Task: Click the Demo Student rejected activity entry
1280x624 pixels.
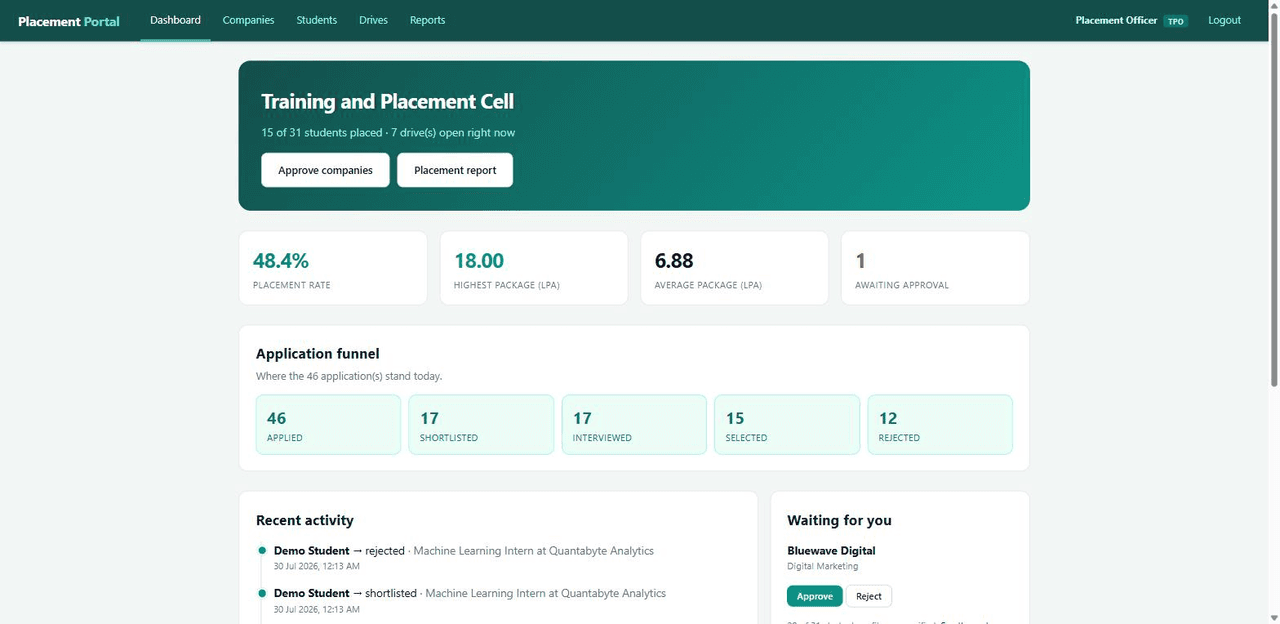Action: click(464, 558)
